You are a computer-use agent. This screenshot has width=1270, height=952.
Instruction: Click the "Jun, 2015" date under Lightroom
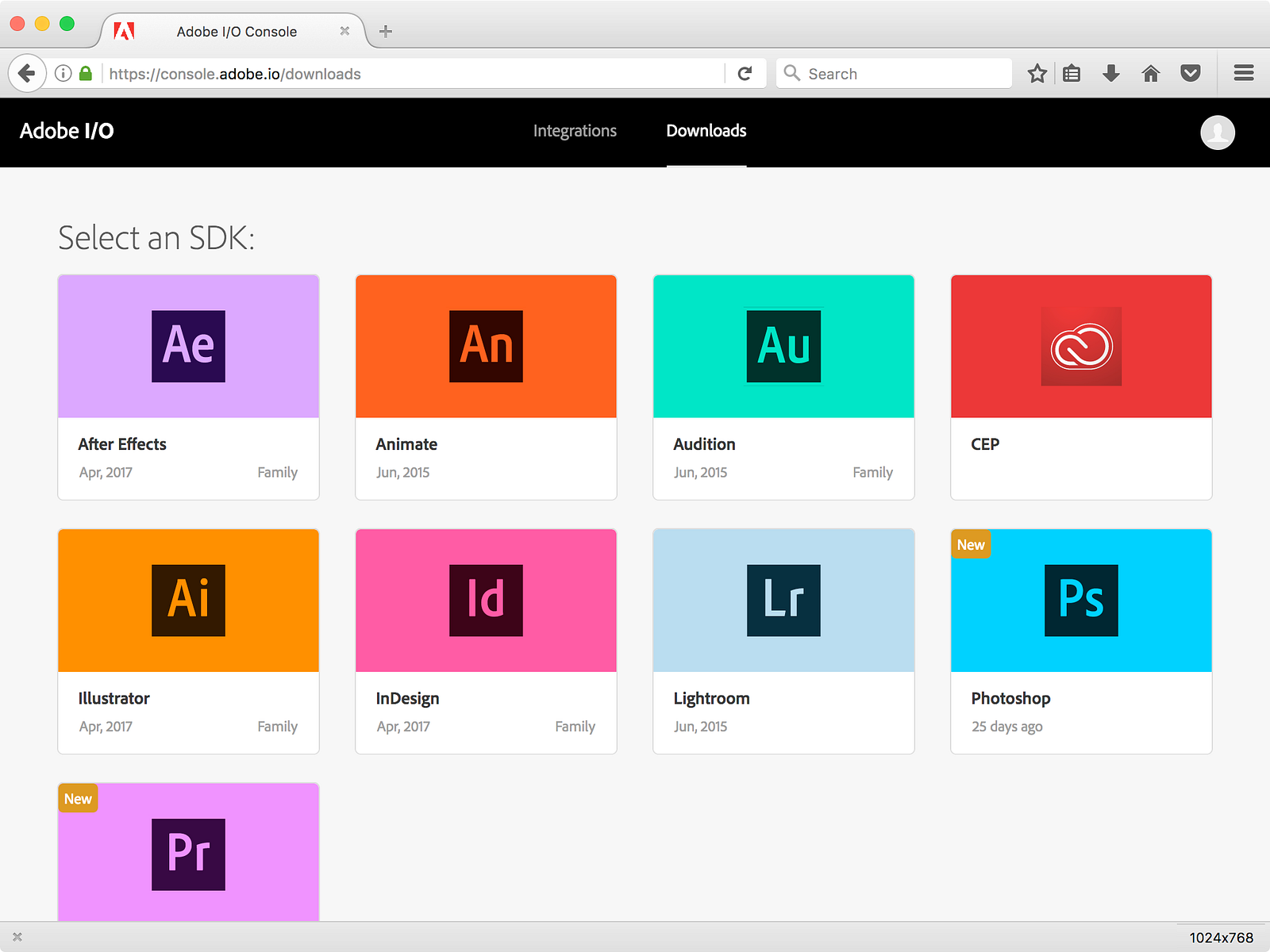pyautogui.click(x=700, y=727)
